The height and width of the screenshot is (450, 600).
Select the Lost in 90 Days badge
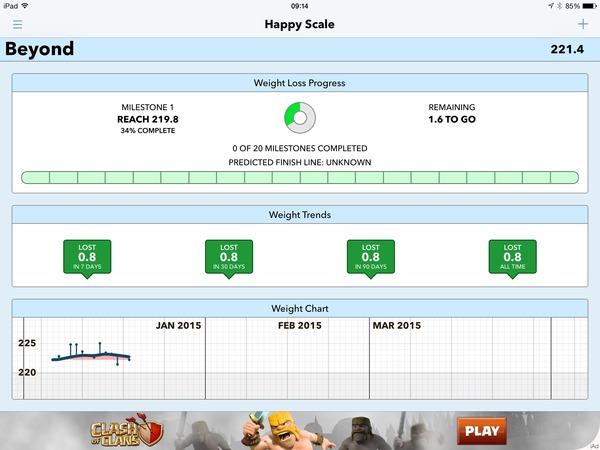pyautogui.click(x=371, y=257)
